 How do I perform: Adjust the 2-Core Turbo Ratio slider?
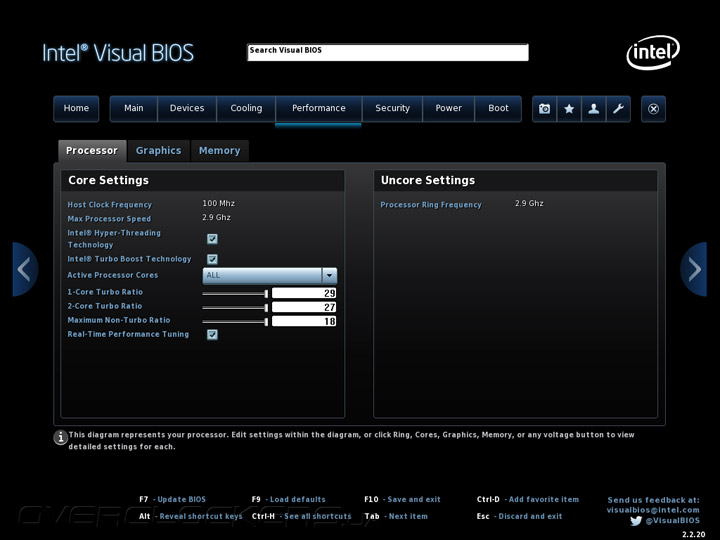[235, 307]
